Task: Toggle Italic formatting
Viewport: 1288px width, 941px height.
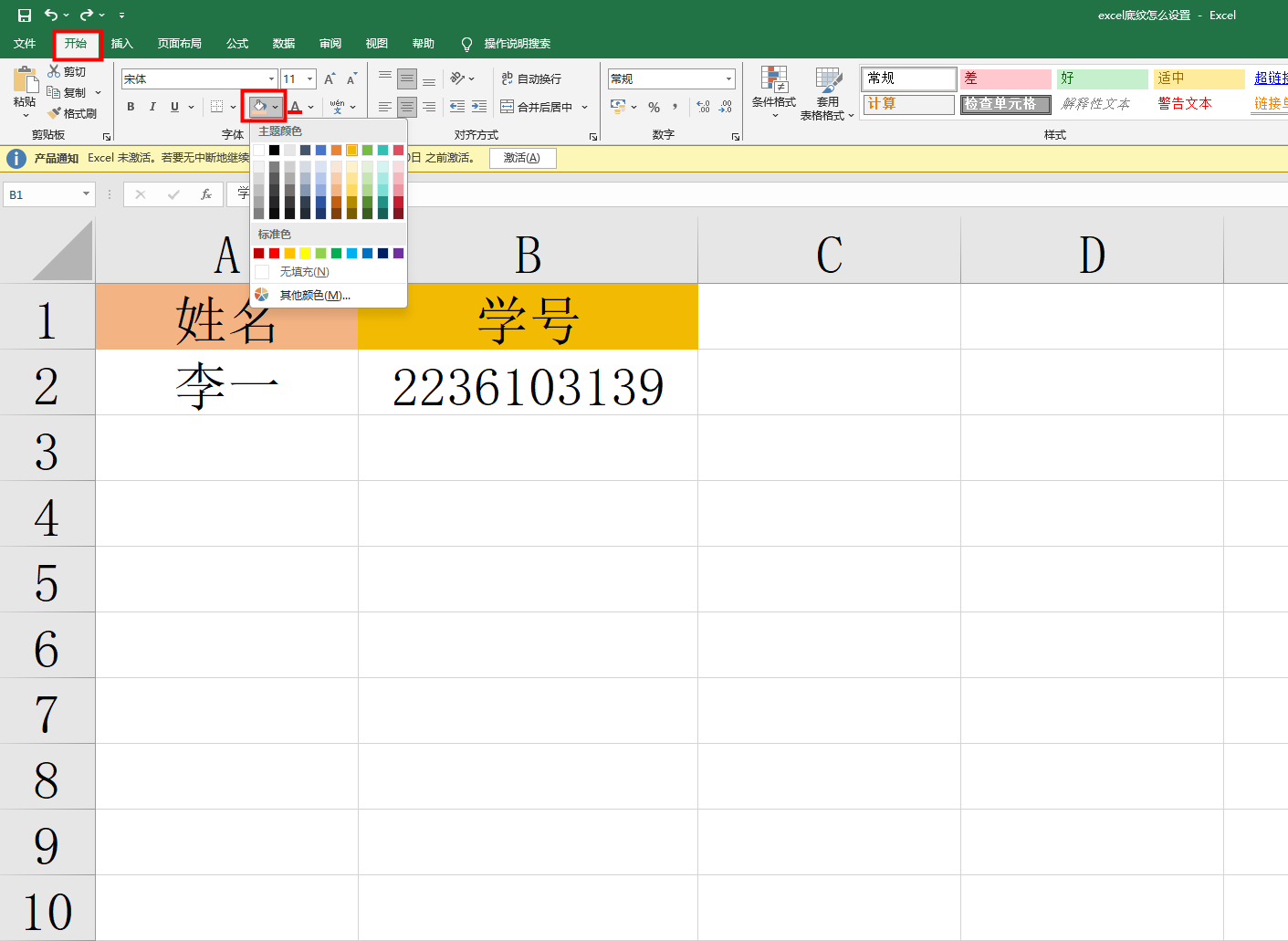Action: (152, 107)
